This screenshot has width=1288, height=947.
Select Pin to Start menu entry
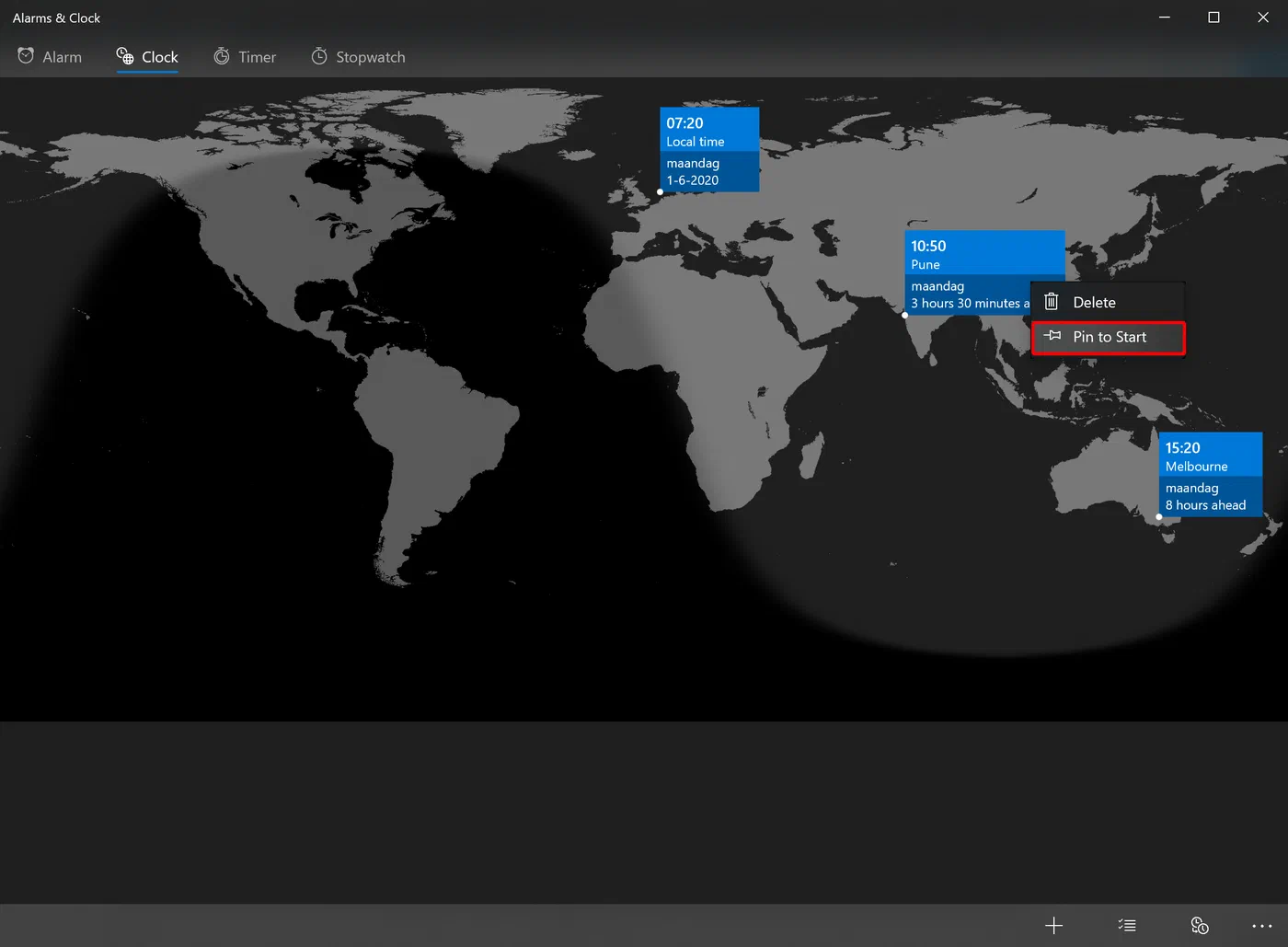(1108, 338)
